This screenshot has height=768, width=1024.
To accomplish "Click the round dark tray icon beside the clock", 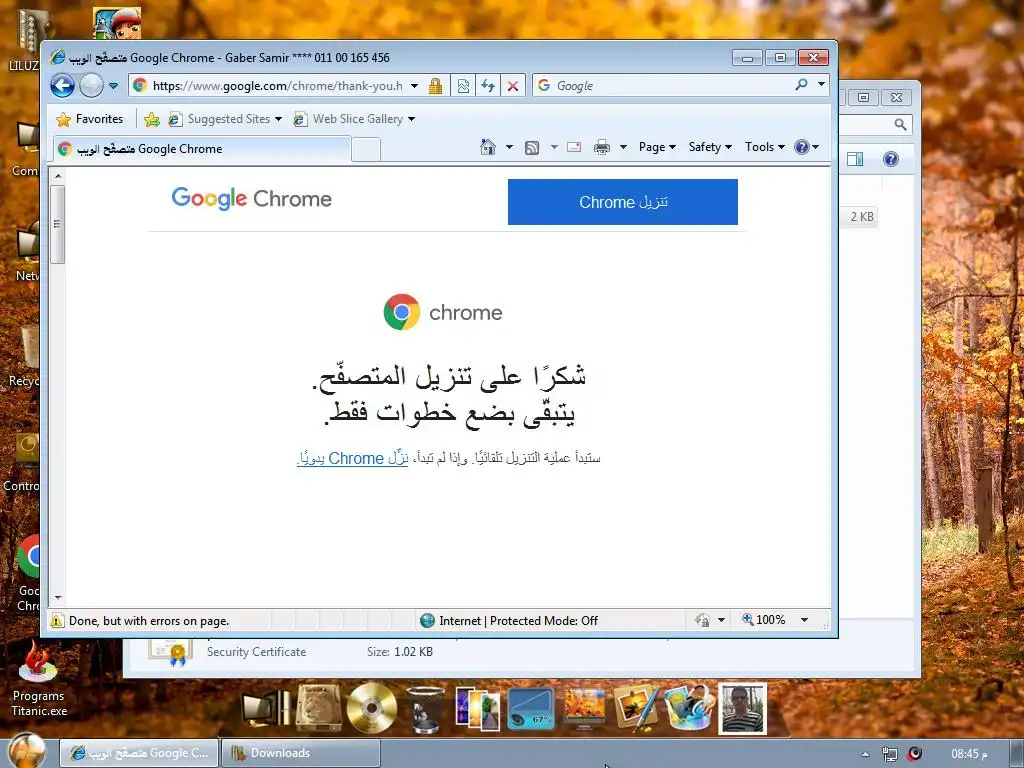I will click(x=915, y=754).
